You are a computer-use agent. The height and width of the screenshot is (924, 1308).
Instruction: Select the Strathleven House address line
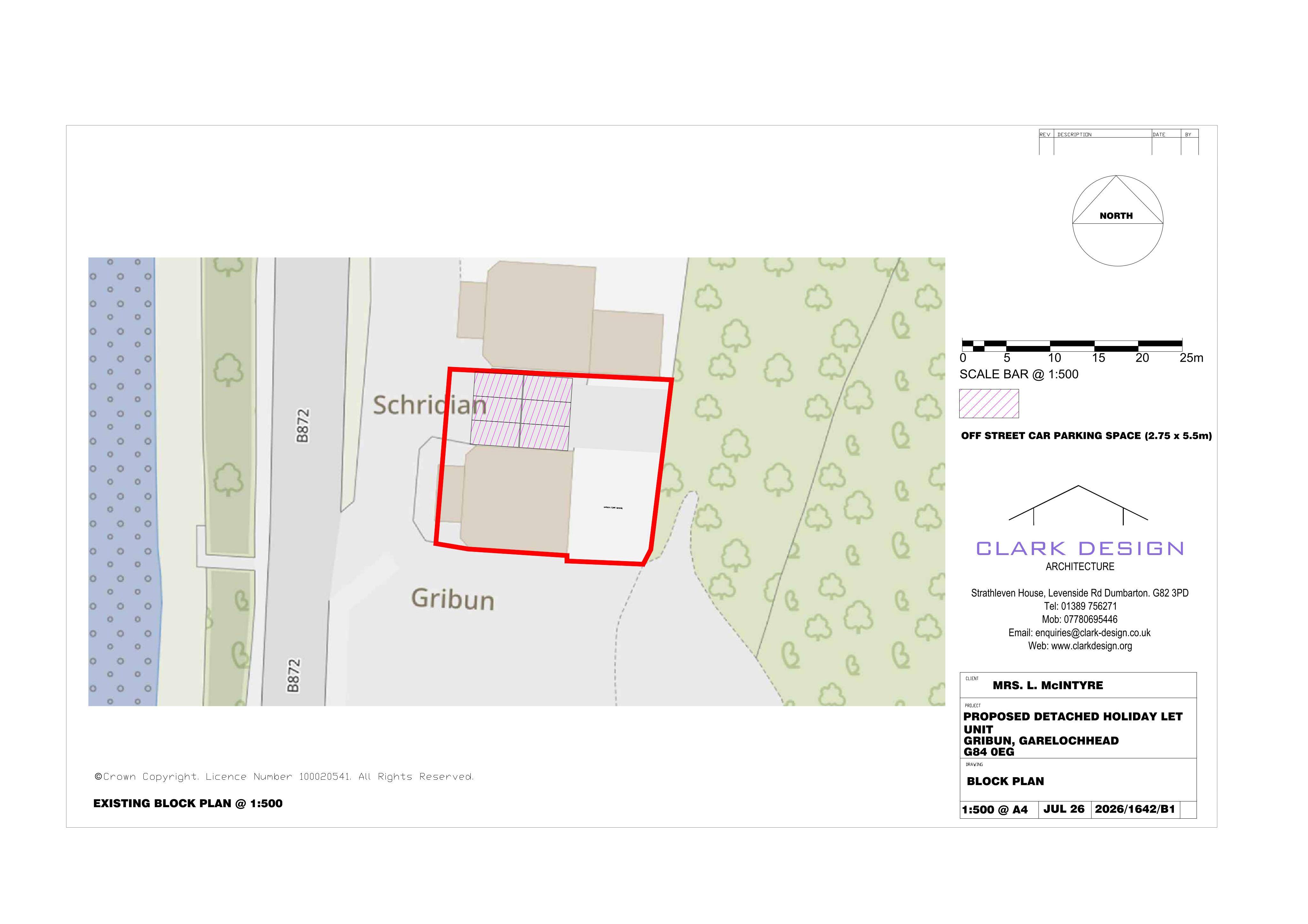point(1080,593)
